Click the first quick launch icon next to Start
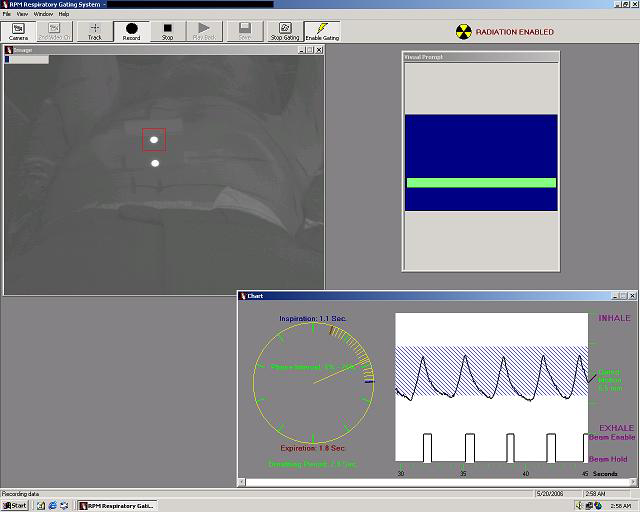This screenshot has width=640, height=512. click(41, 505)
